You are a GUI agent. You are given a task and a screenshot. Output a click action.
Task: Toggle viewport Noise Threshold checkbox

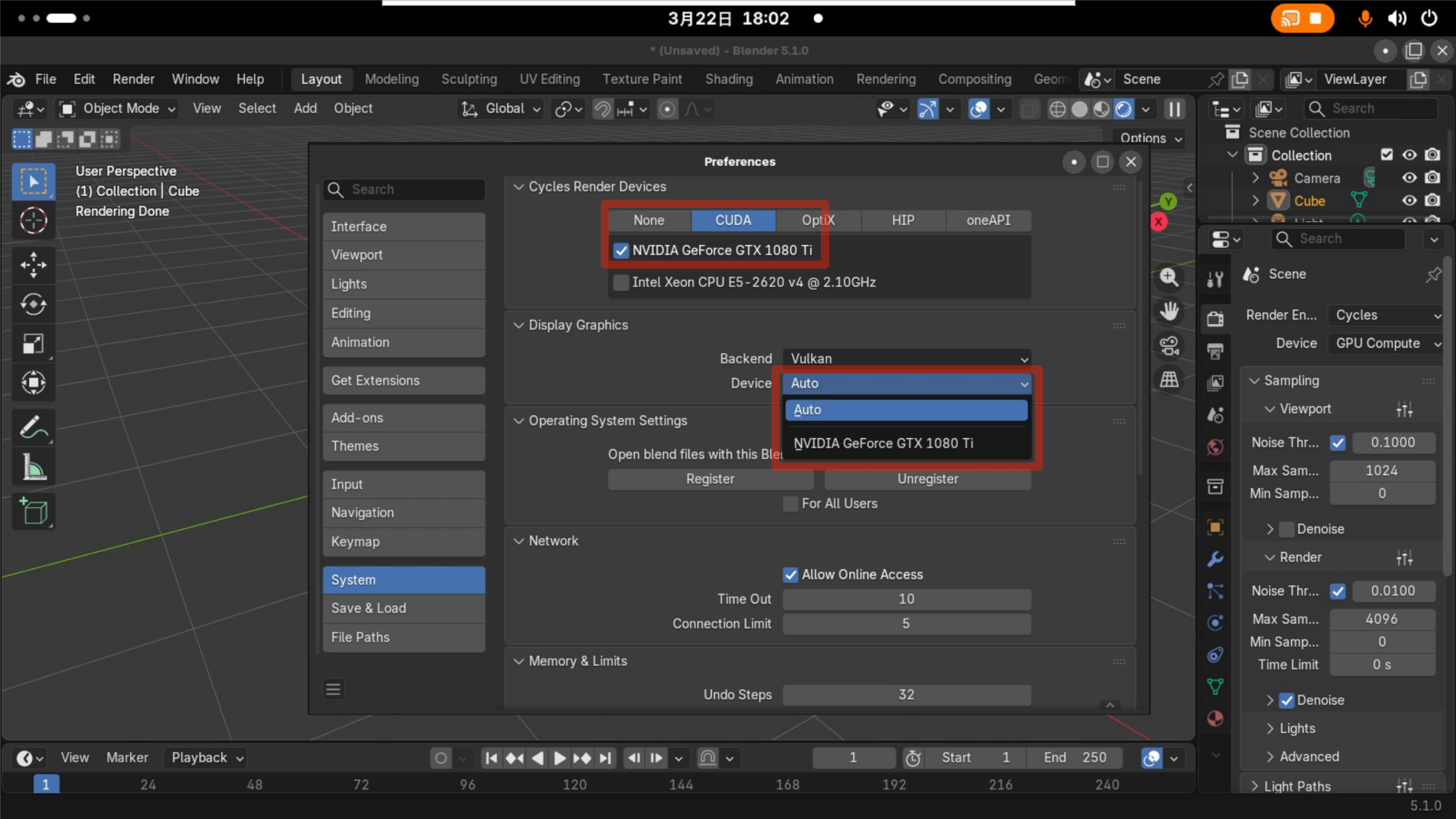pyautogui.click(x=1338, y=443)
